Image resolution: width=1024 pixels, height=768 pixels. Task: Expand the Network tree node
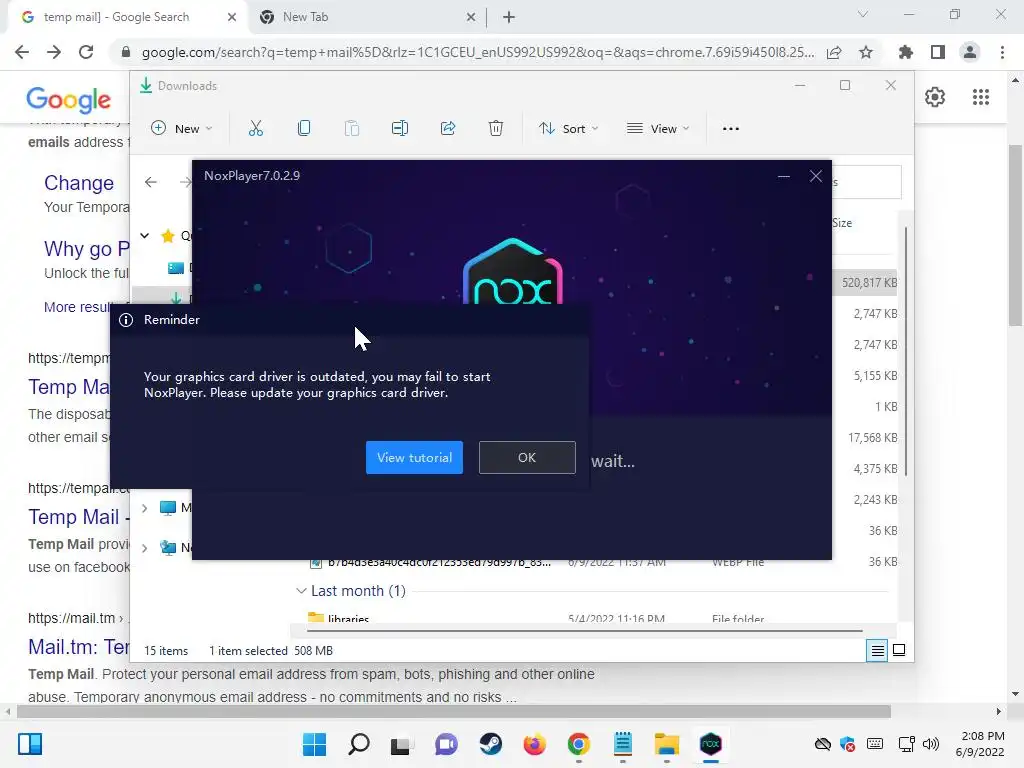(144, 547)
